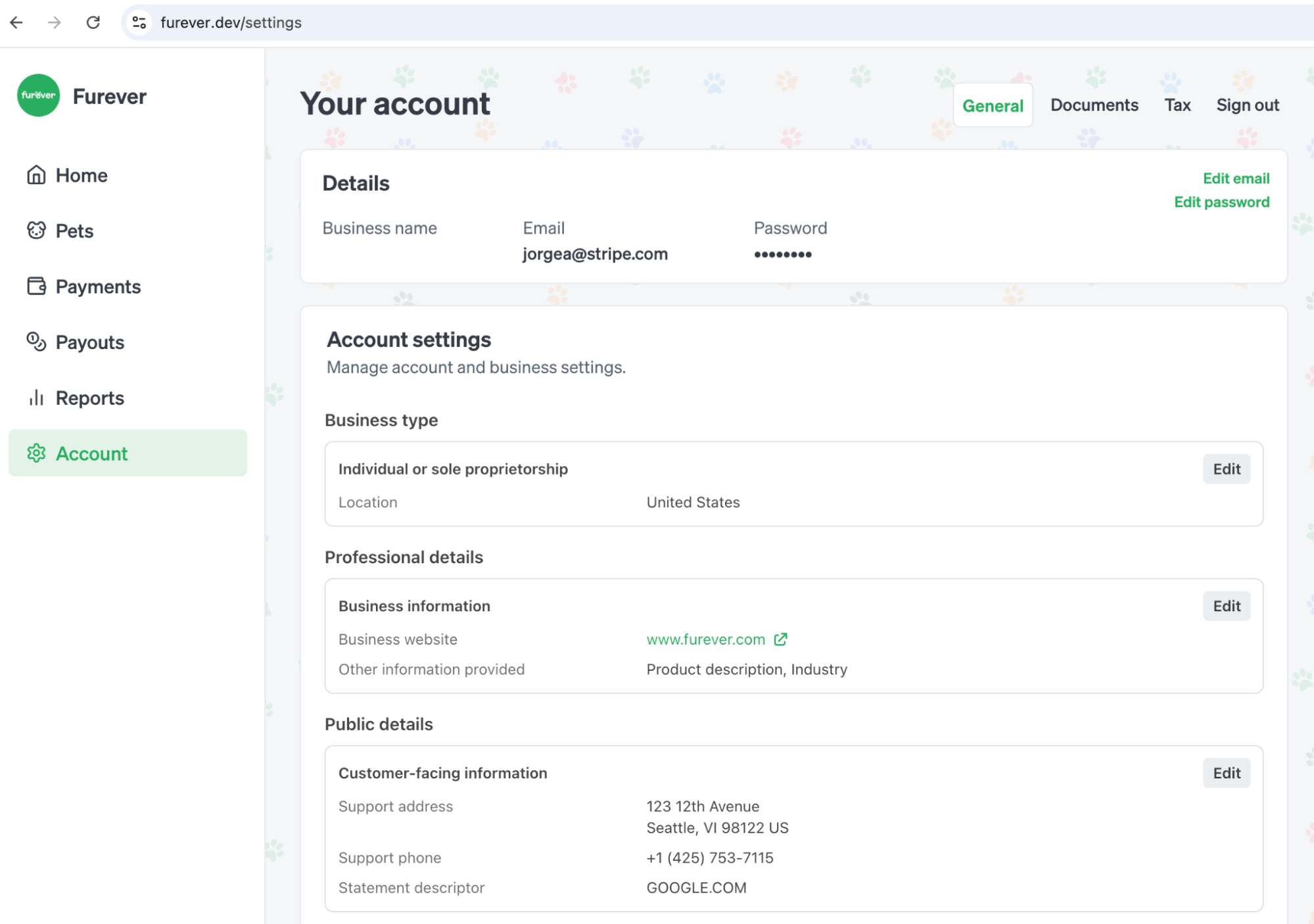The width and height of the screenshot is (1314, 924).
Task: Click support phone +1 (425) 753-7115
Action: point(710,858)
